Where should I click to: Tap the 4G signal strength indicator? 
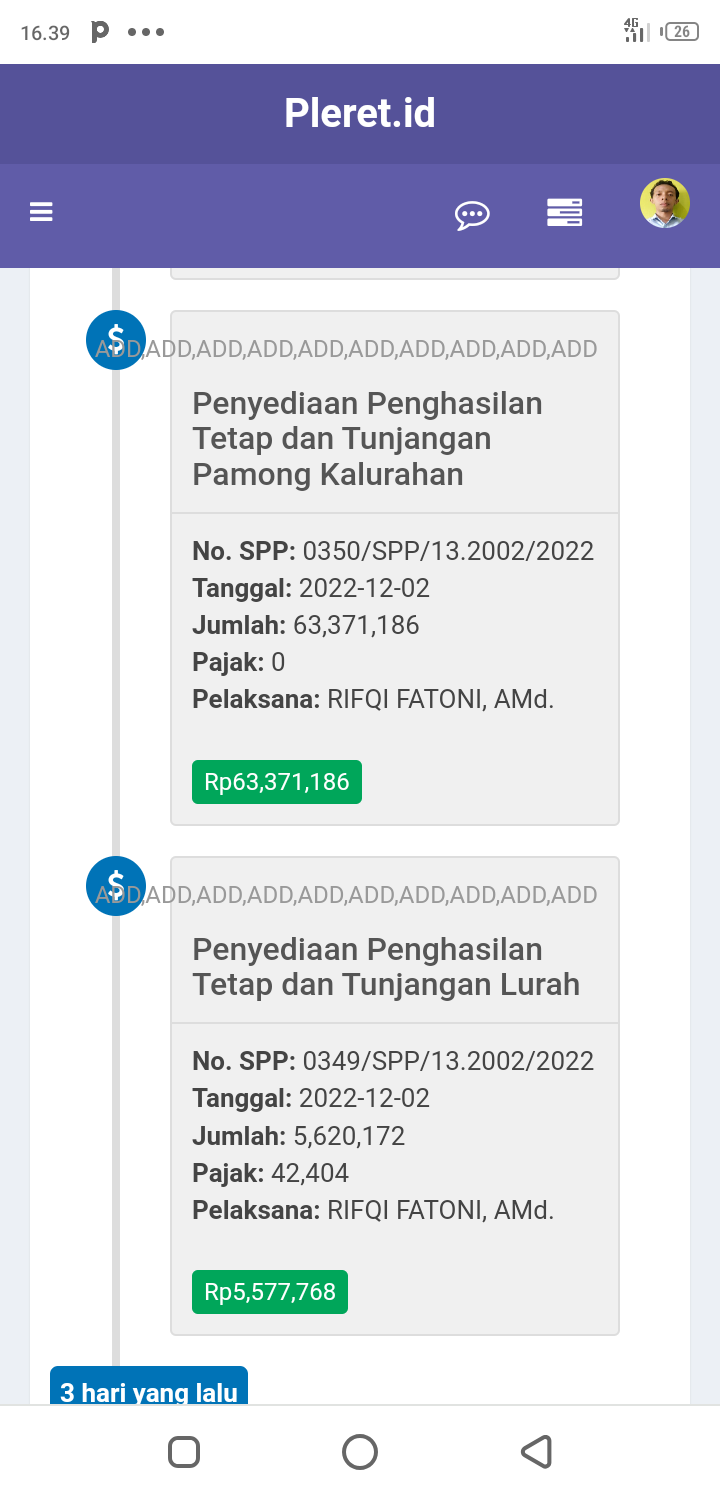pyautogui.click(x=634, y=31)
